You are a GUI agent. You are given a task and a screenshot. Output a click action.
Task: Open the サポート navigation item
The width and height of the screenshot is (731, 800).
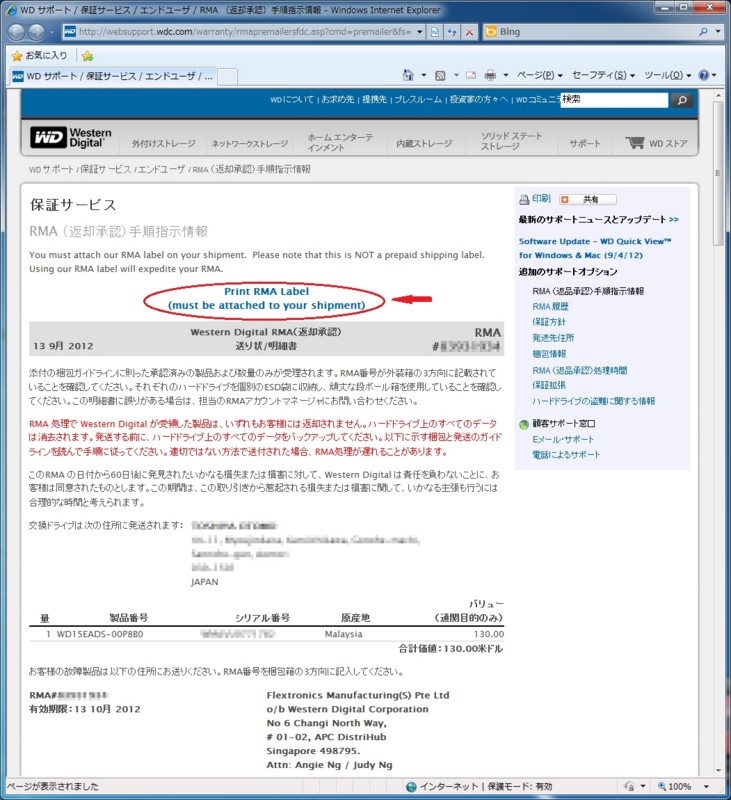pyautogui.click(x=585, y=144)
